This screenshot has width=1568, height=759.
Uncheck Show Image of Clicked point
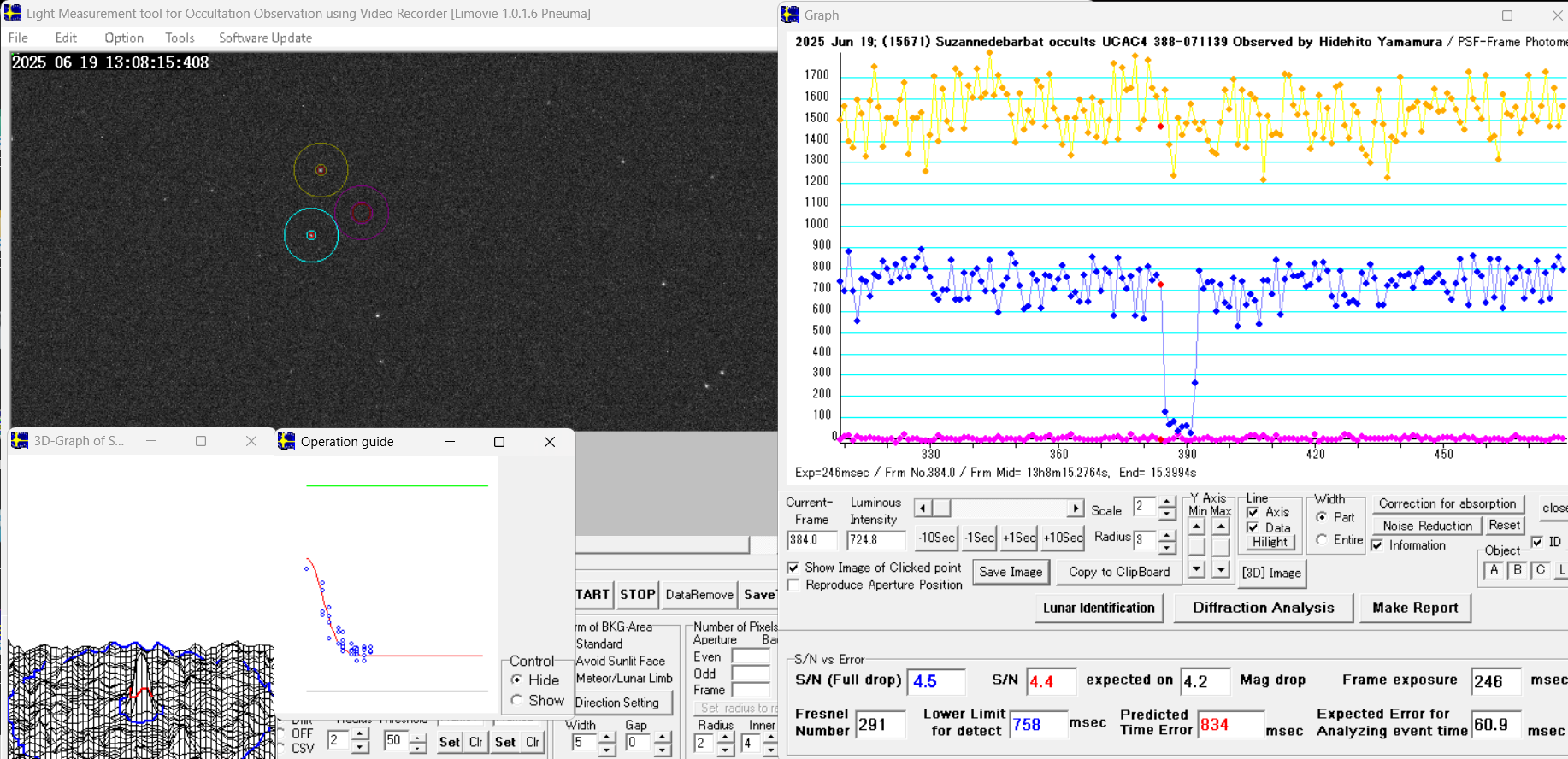793,568
